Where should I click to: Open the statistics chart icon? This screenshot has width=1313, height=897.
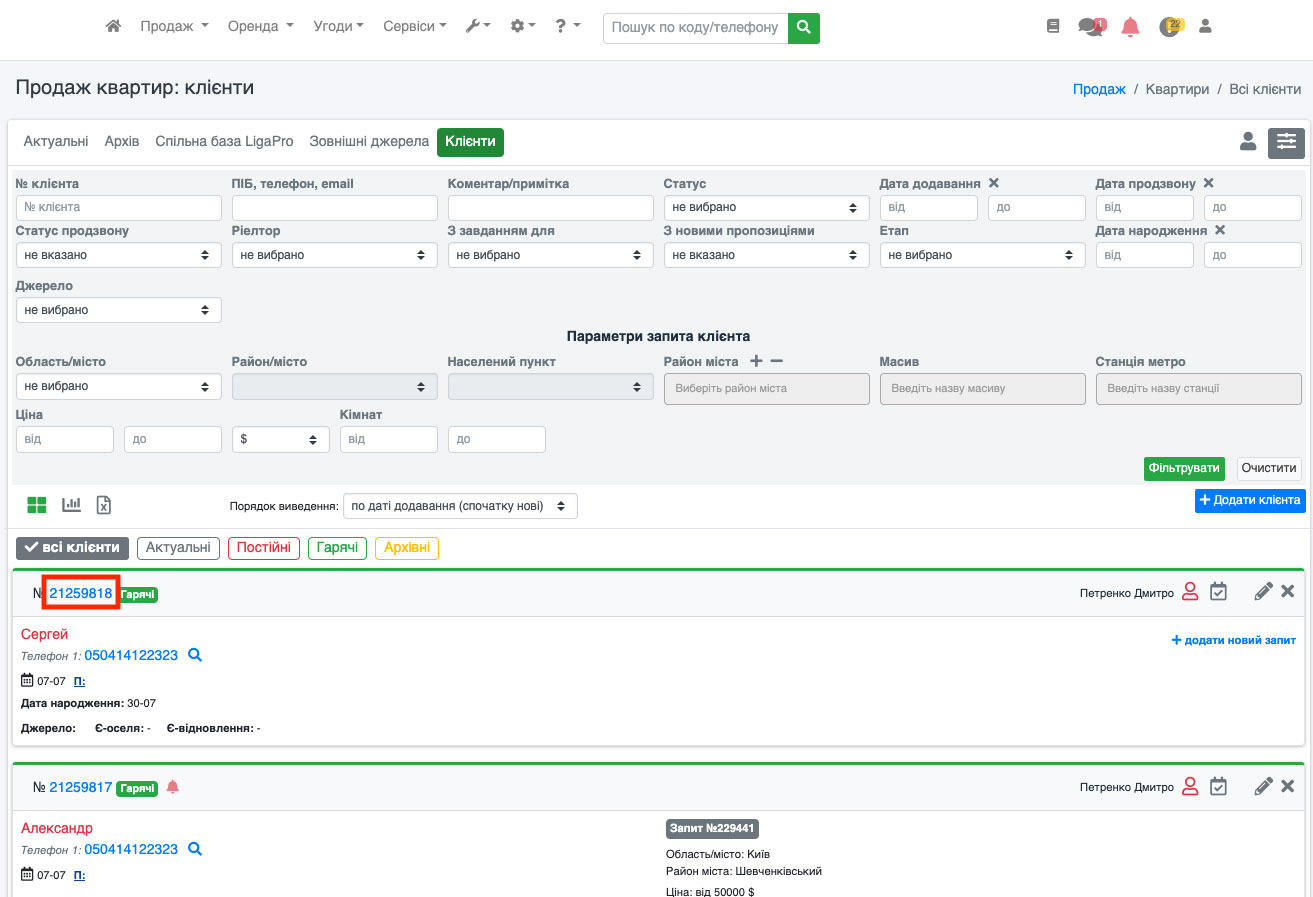pyautogui.click(x=71, y=505)
